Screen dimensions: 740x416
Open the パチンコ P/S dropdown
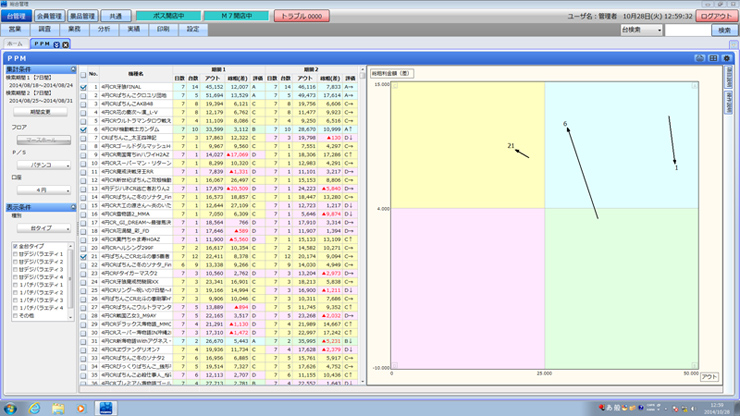(x=44, y=165)
